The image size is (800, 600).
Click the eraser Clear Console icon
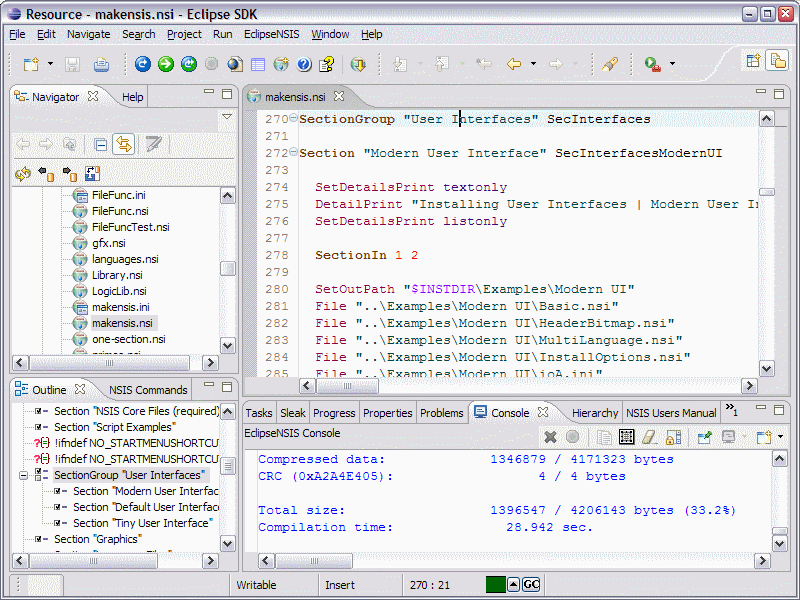(648, 437)
